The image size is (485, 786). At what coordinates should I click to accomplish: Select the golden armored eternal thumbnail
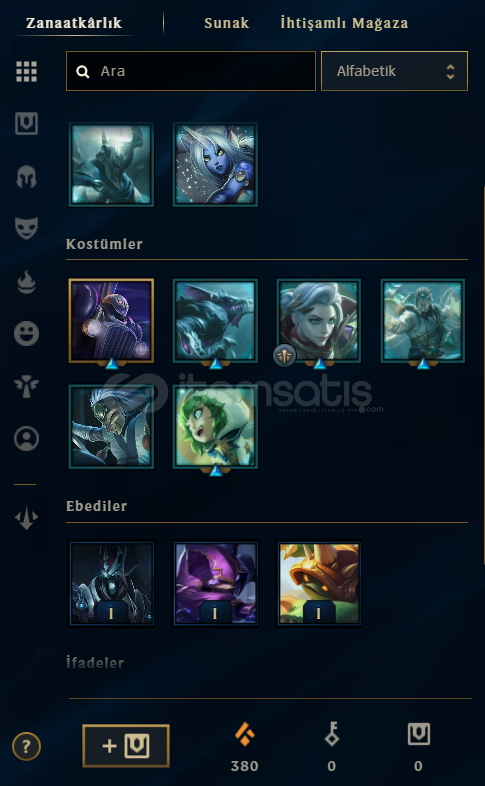coord(319,583)
